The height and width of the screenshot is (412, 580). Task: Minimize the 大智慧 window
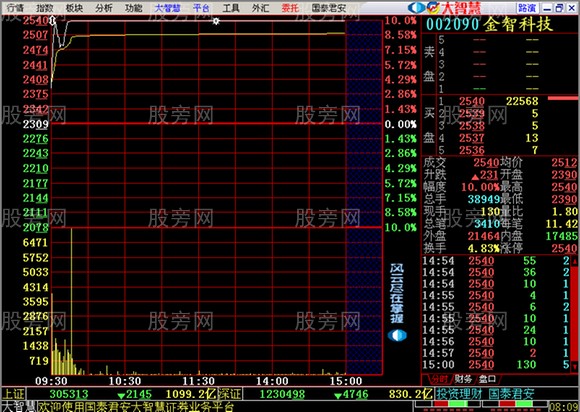[548, 8]
